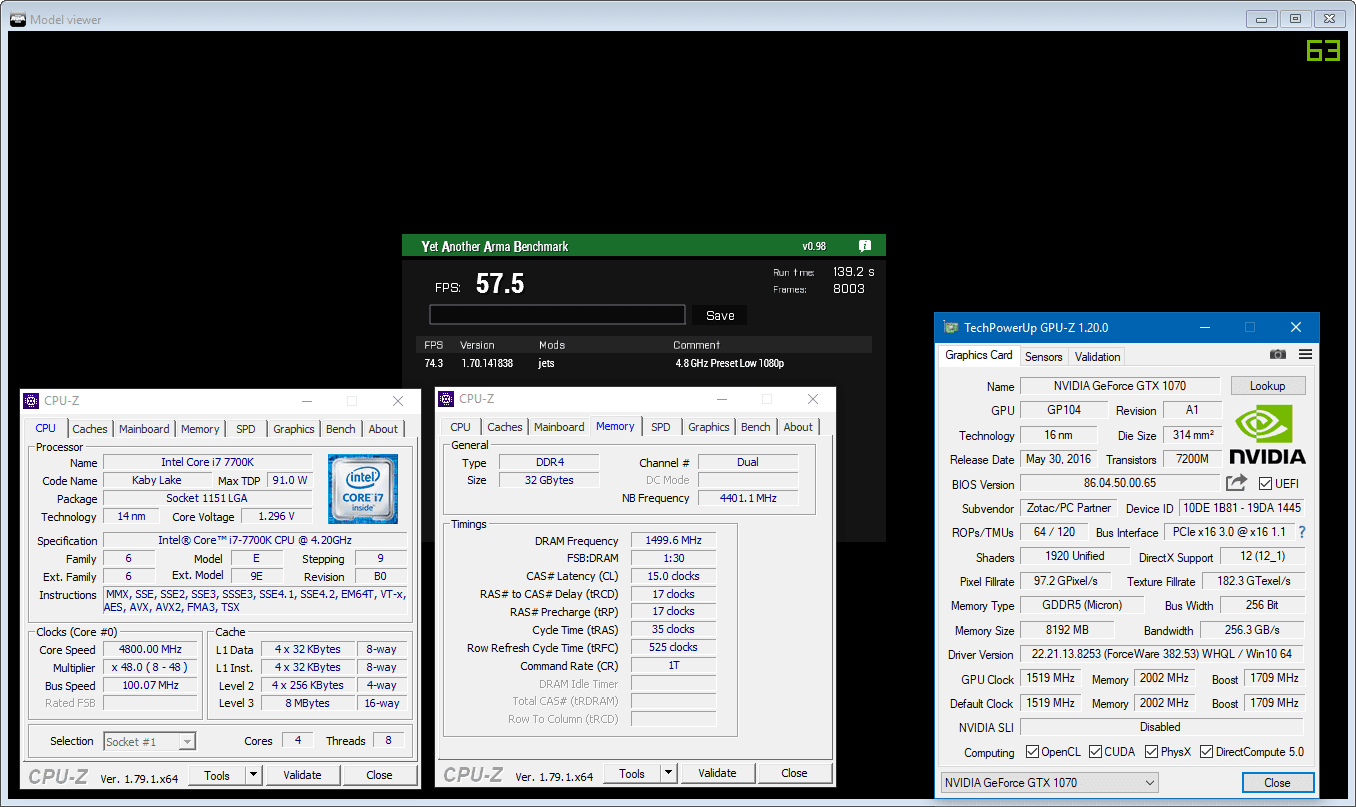This screenshot has width=1356, height=807.
Task: Click the GPU-Z title bar app icon
Action: pos(950,327)
